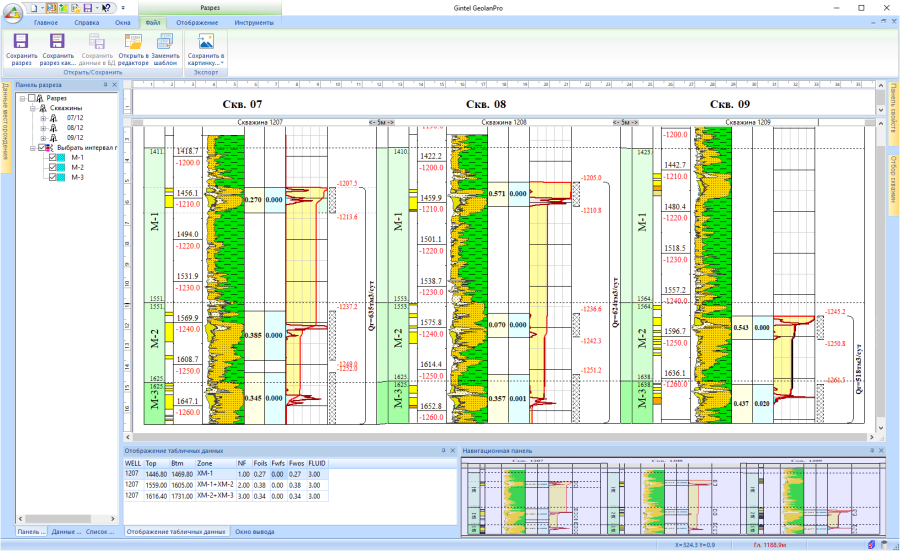
Task: Expand the 09/12 well tree node
Action: pyautogui.click(x=43, y=138)
